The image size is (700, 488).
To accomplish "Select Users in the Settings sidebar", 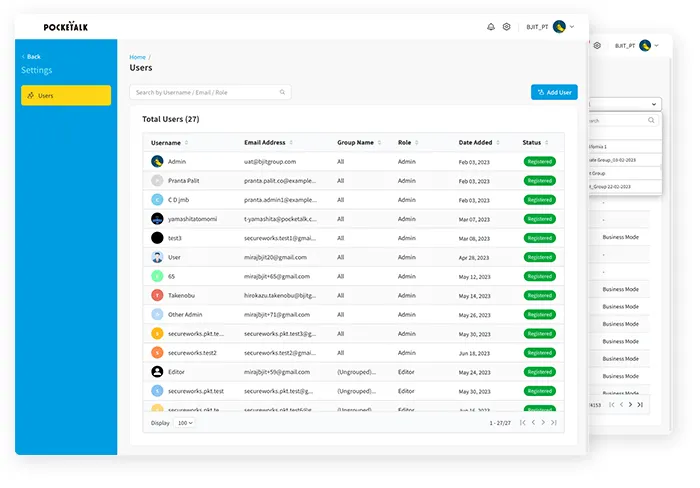I will (66, 96).
